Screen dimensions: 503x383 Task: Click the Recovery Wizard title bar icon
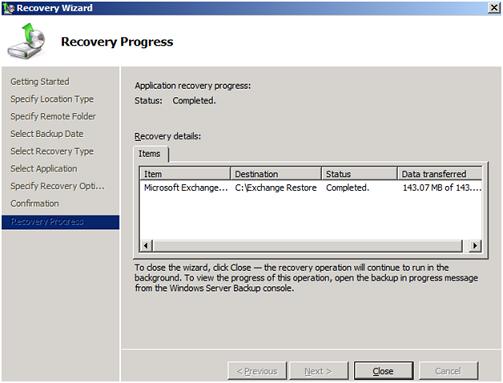click(x=8, y=8)
